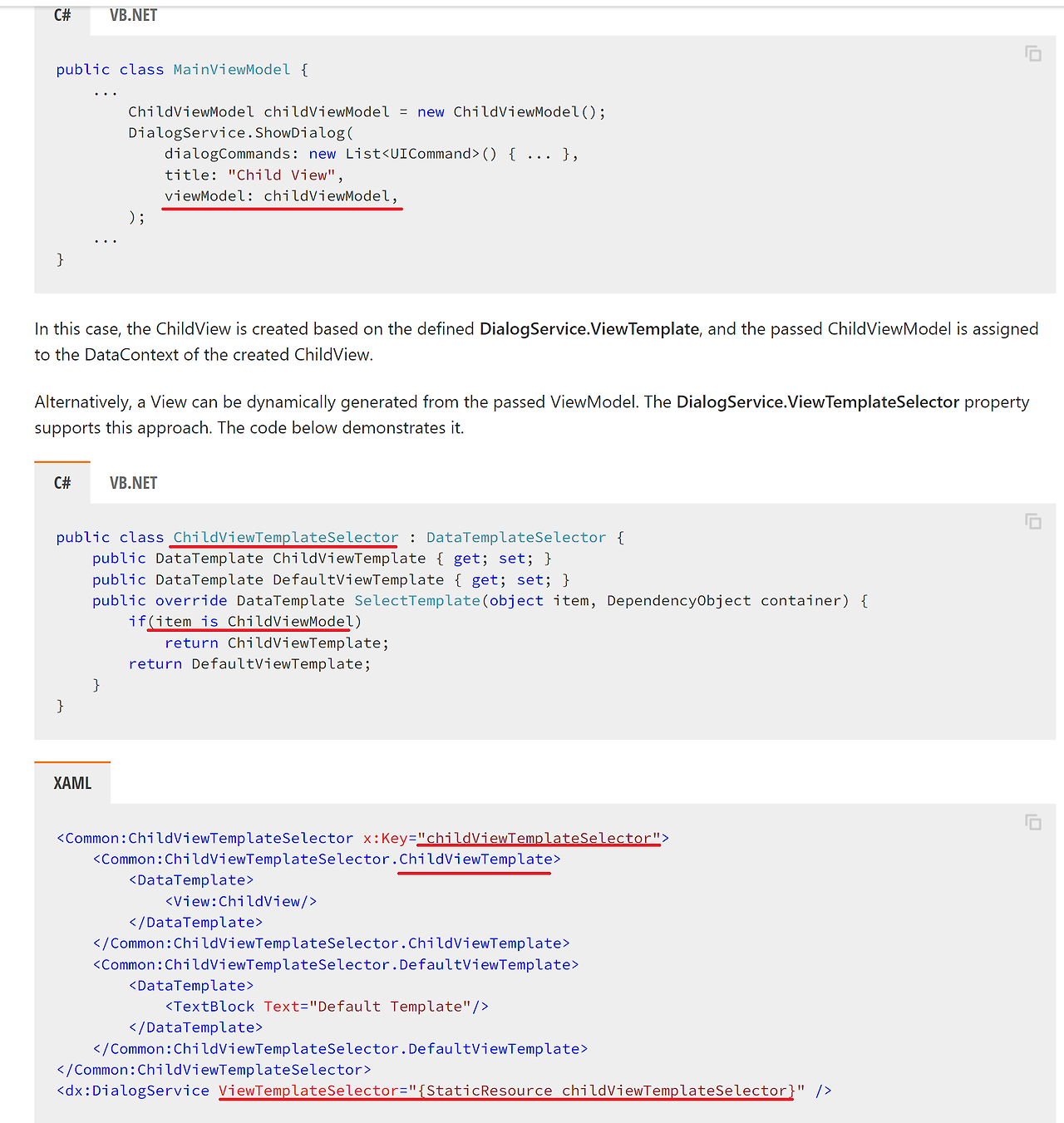
Task: Click the DataTemplateSelector base class name
Action: pyautogui.click(x=516, y=538)
